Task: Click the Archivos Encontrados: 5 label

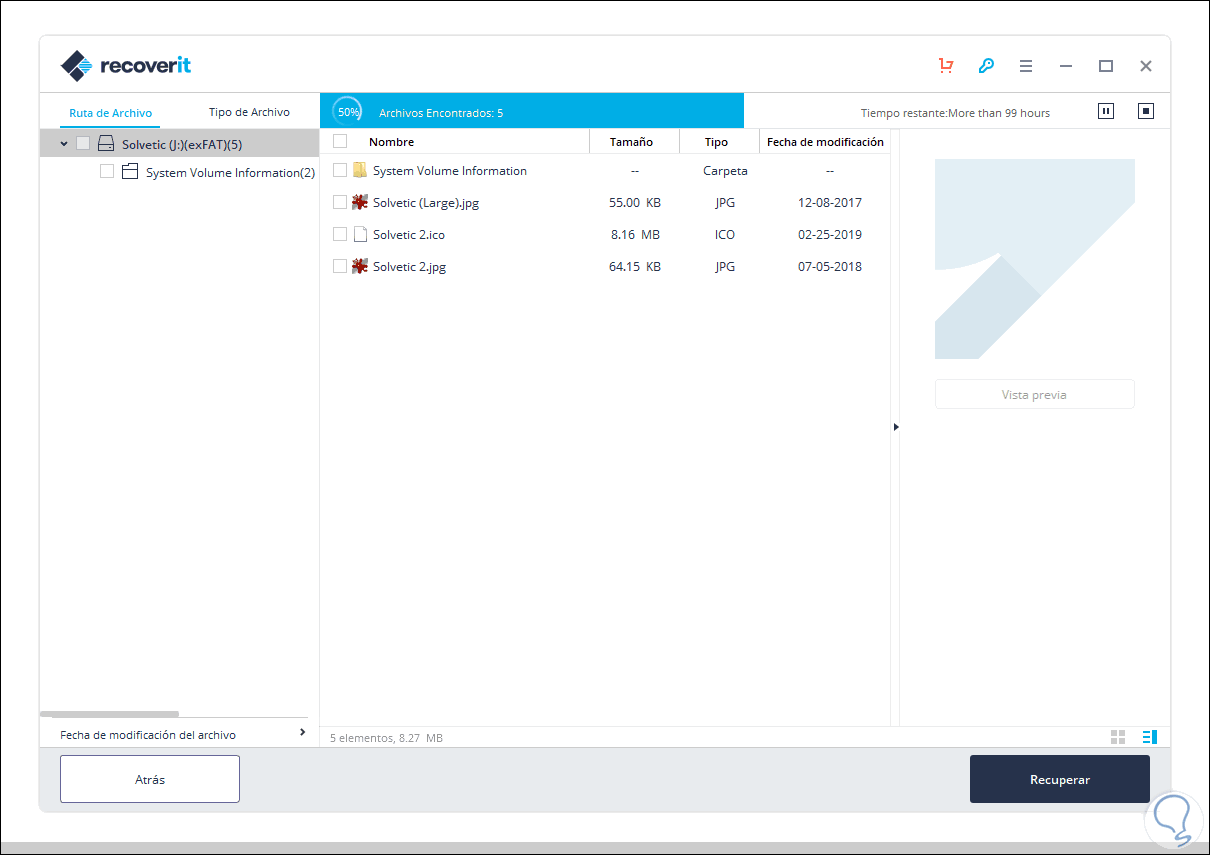Action: click(x=441, y=113)
